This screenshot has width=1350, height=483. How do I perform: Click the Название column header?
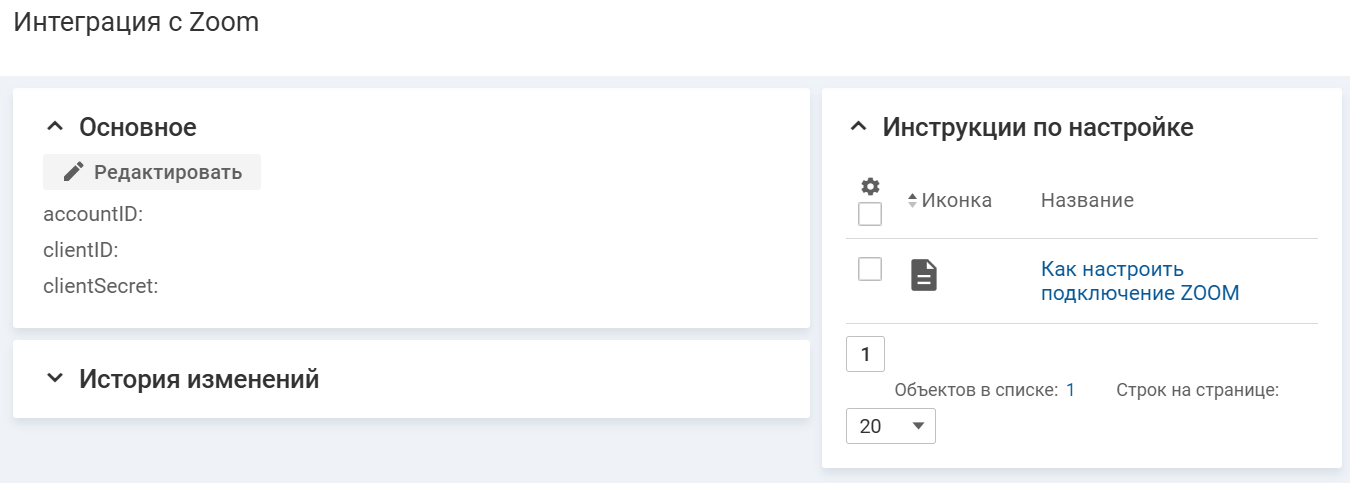coord(1087,201)
